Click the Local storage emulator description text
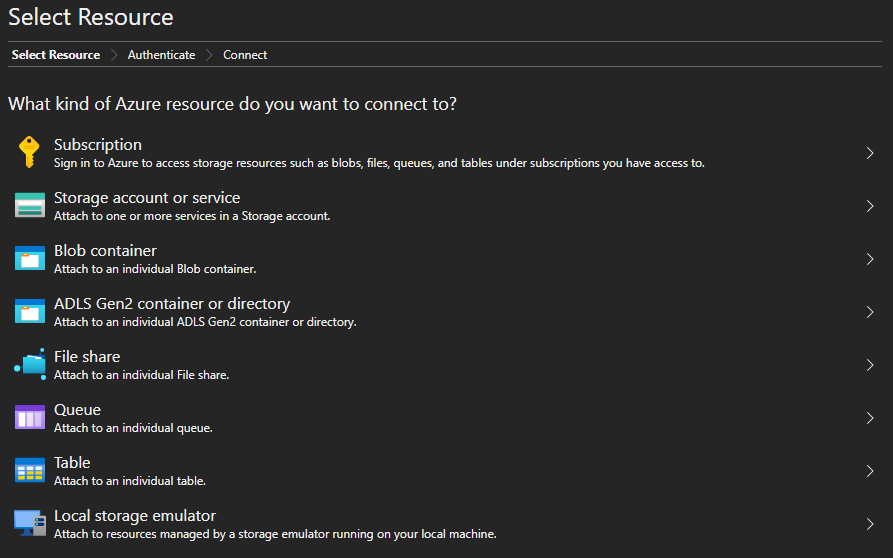Screen dimensions: 893x558 (275, 534)
